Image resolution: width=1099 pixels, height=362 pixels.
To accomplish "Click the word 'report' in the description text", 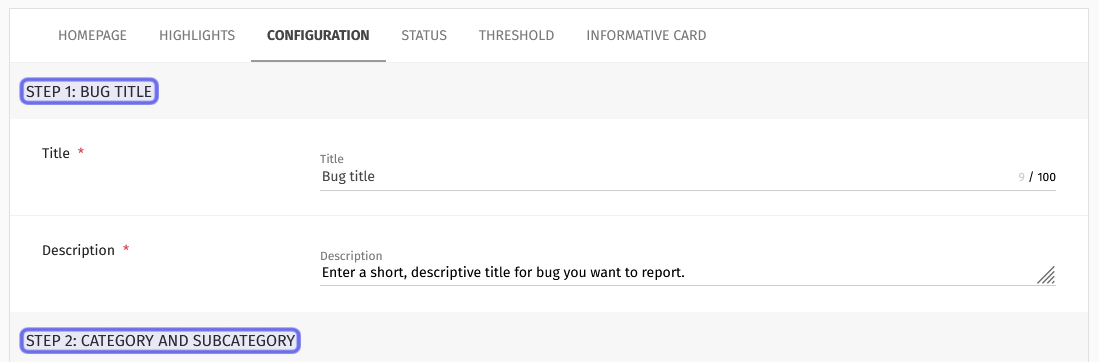I will coord(663,272).
